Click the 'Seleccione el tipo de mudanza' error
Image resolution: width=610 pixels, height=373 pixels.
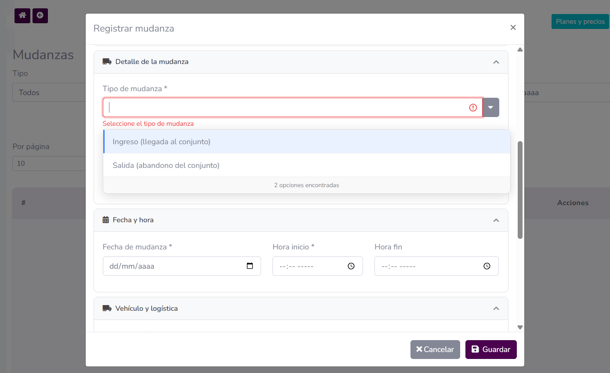click(148, 124)
